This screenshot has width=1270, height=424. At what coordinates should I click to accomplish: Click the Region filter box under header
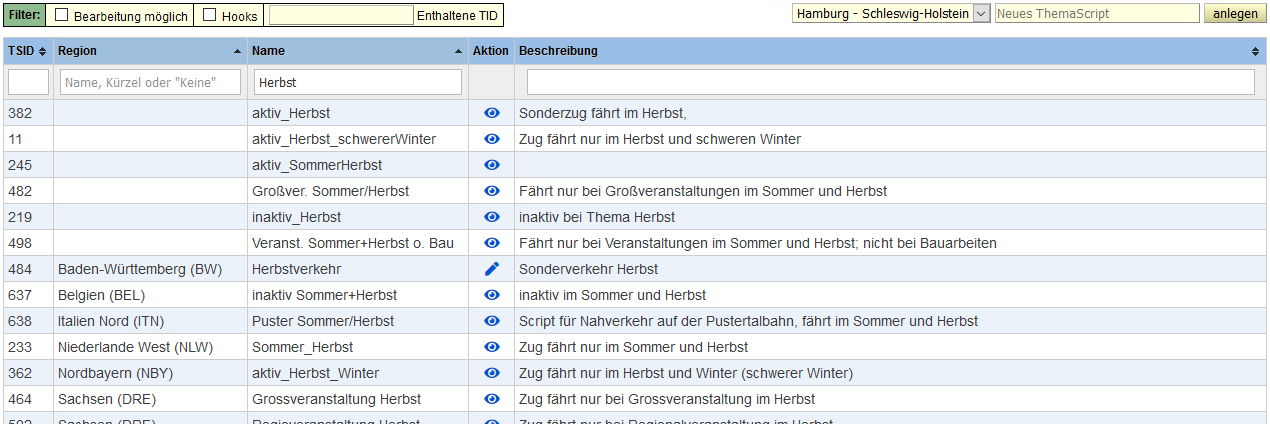pos(151,82)
